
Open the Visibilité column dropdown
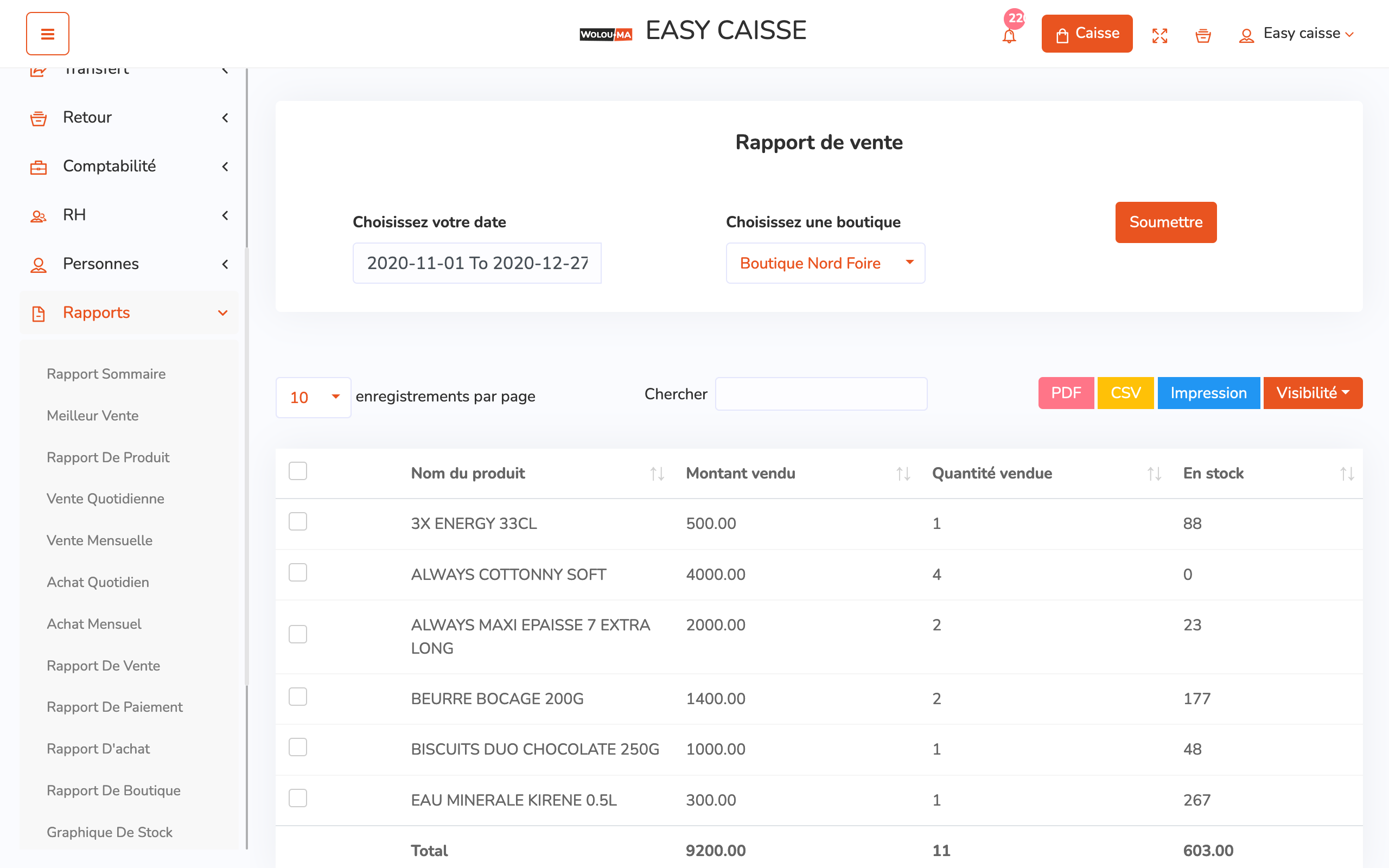point(1312,393)
